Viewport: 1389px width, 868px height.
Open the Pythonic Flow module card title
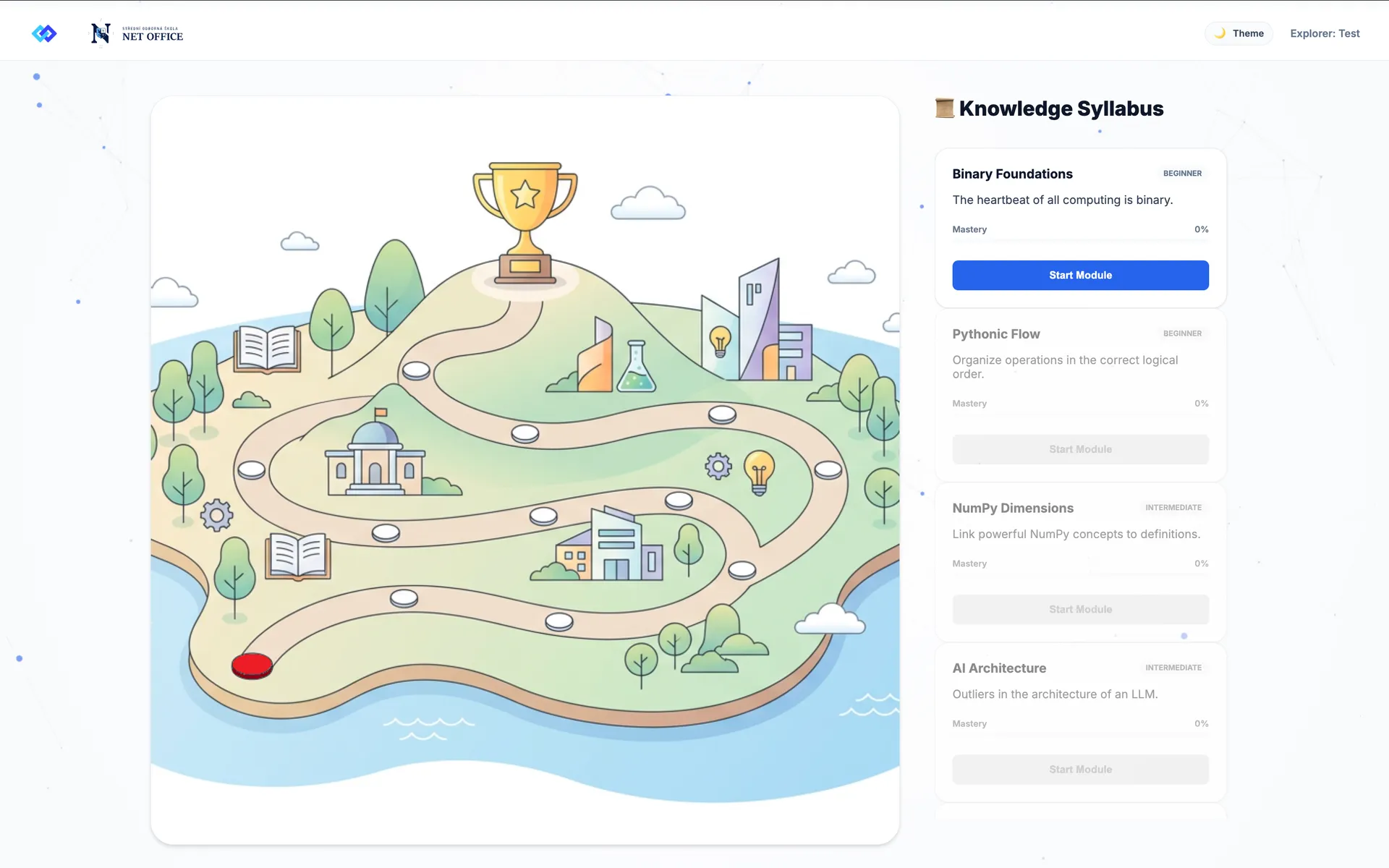[996, 334]
